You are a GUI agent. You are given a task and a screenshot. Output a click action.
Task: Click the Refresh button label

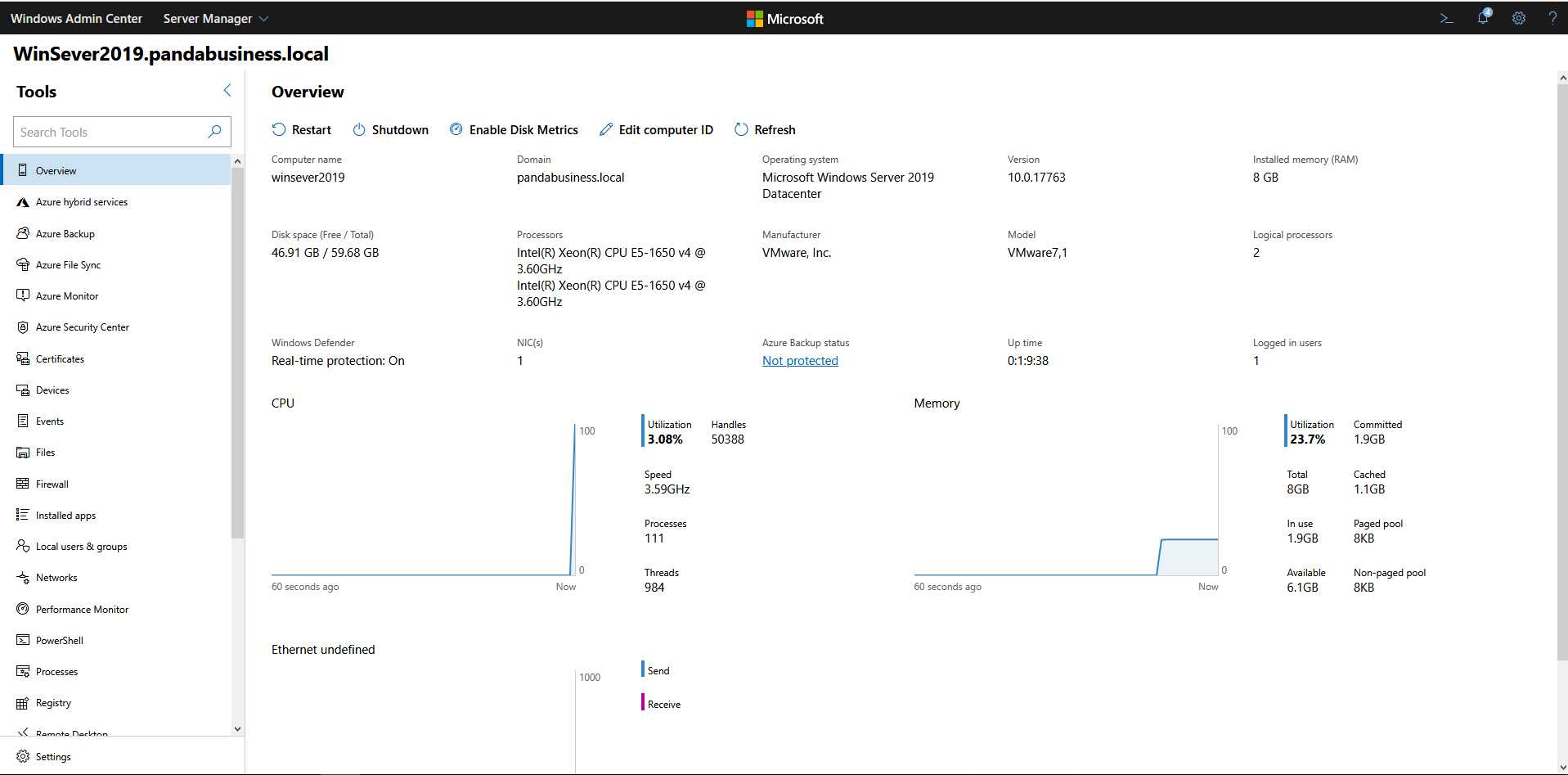click(775, 129)
